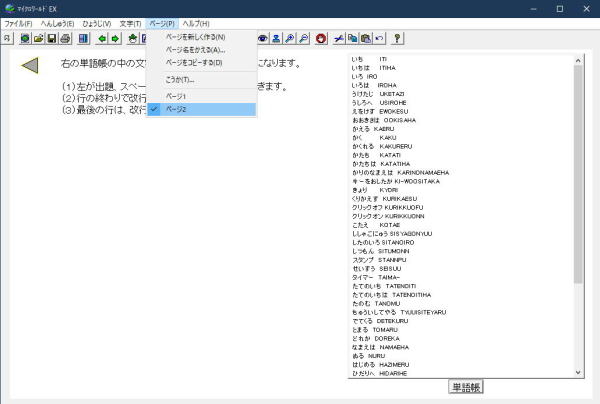The image size is (600, 404).
Task: Click the ぬる NURU row
Action: (x=368, y=356)
